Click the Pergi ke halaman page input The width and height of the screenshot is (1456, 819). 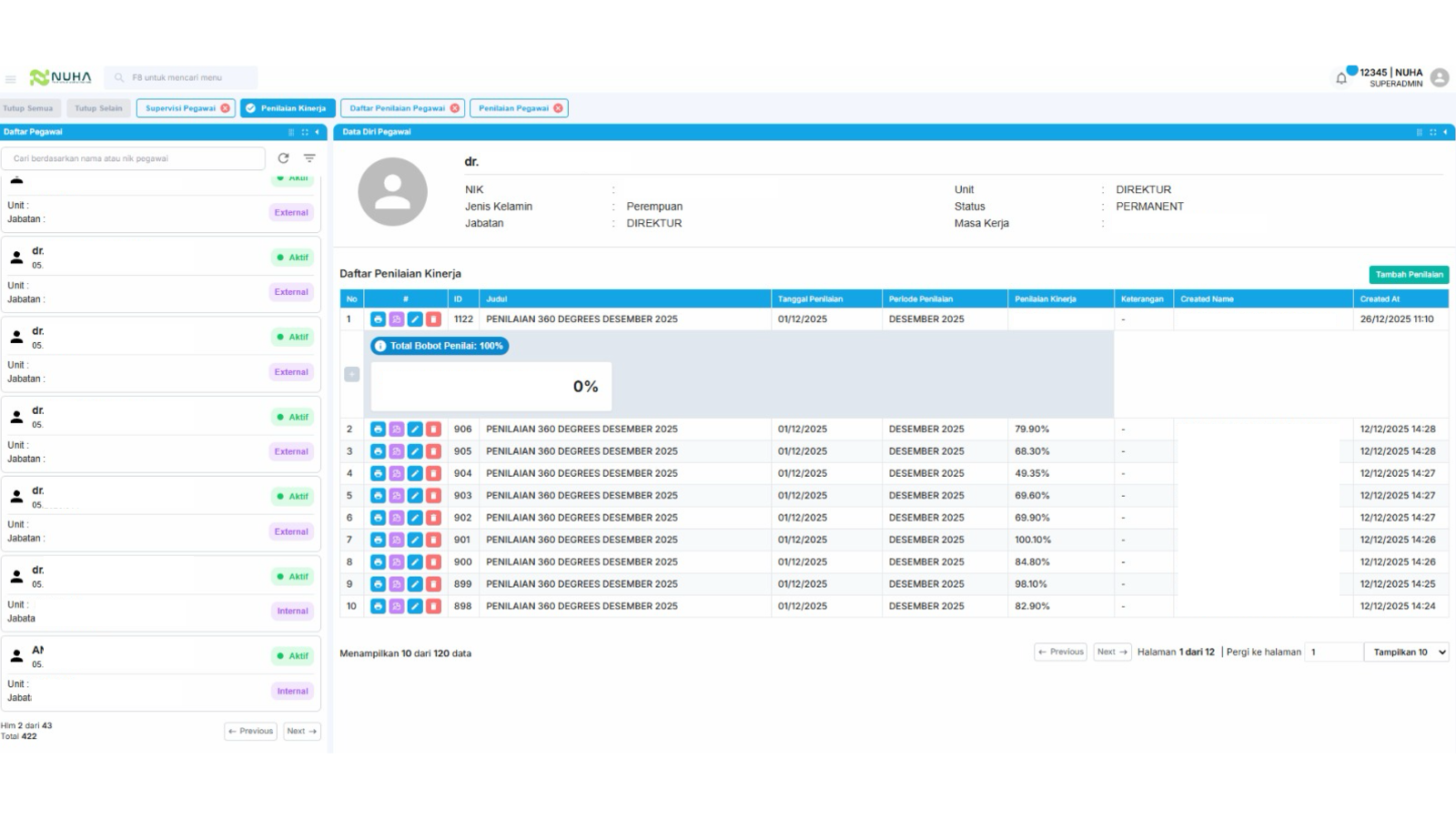click(x=1332, y=652)
